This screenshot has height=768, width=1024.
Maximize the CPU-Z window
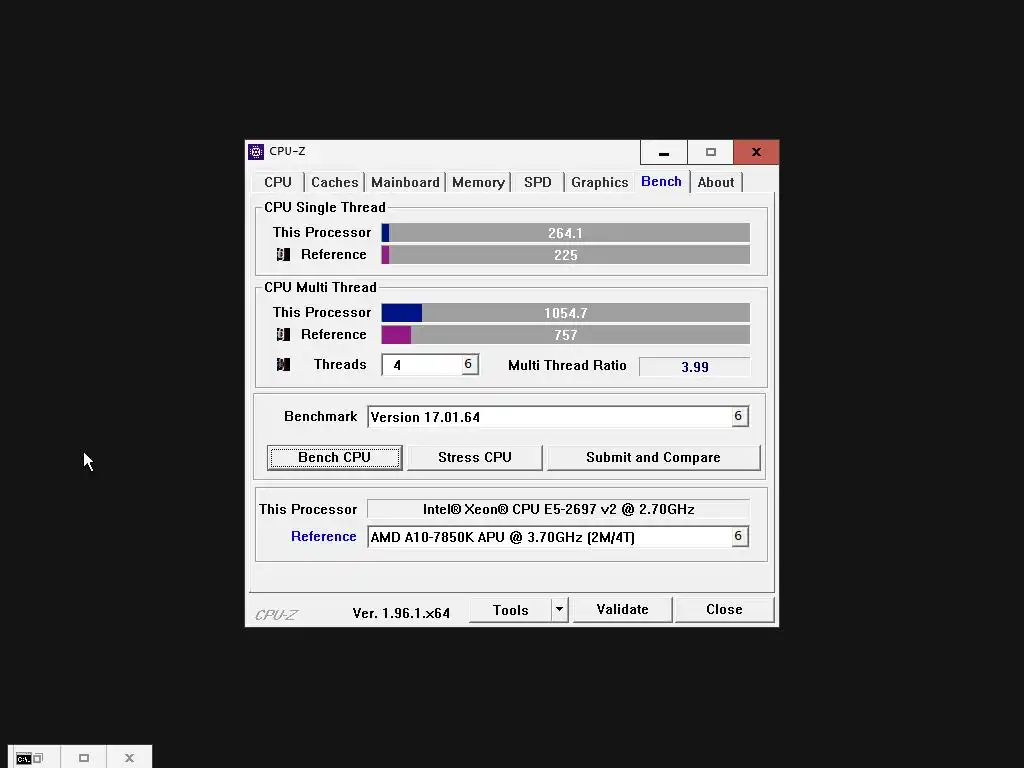coord(711,152)
